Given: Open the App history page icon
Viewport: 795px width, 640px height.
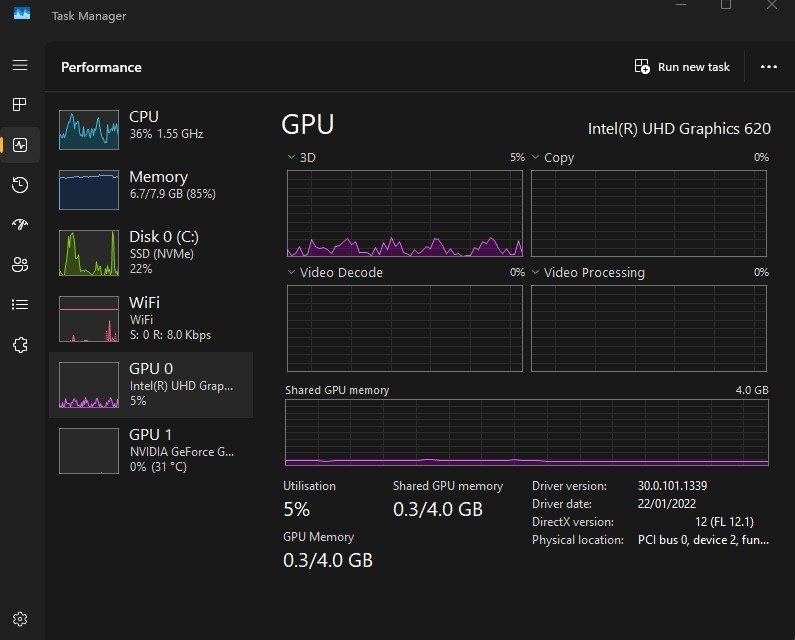Looking at the screenshot, I should [x=20, y=185].
